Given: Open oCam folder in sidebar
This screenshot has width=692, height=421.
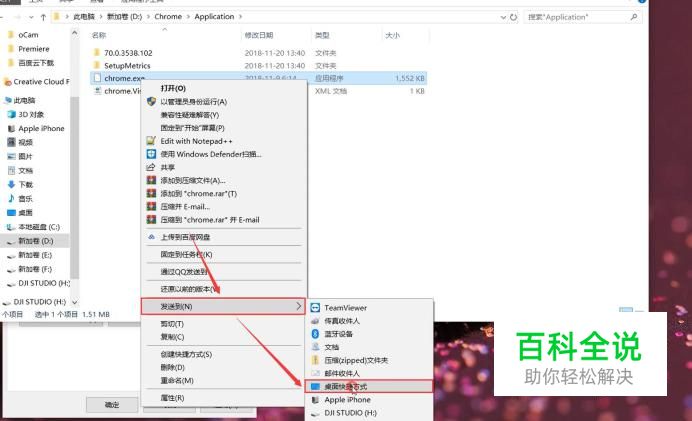Looking at the screenshot, I should 28,35.
